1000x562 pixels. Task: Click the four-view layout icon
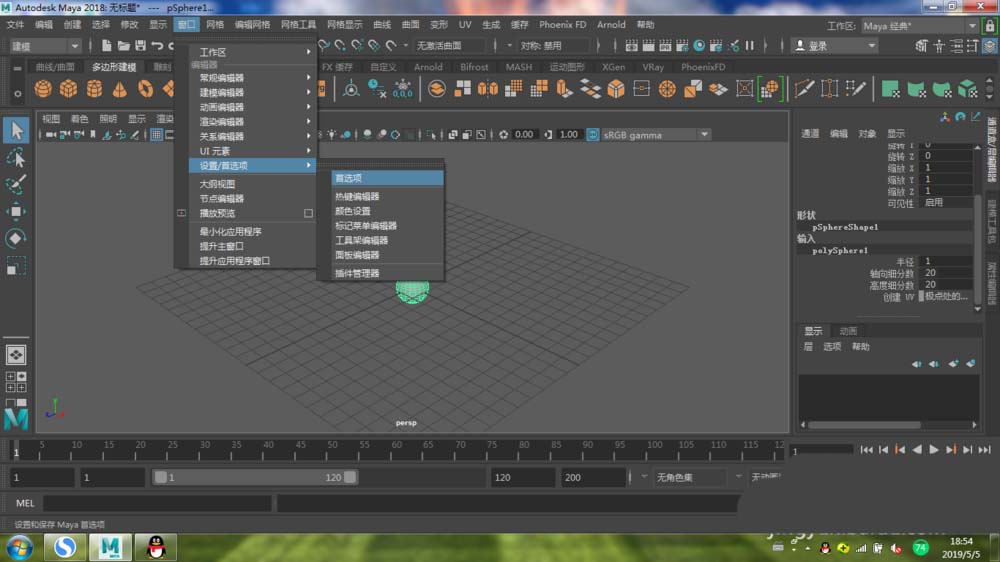16,381
